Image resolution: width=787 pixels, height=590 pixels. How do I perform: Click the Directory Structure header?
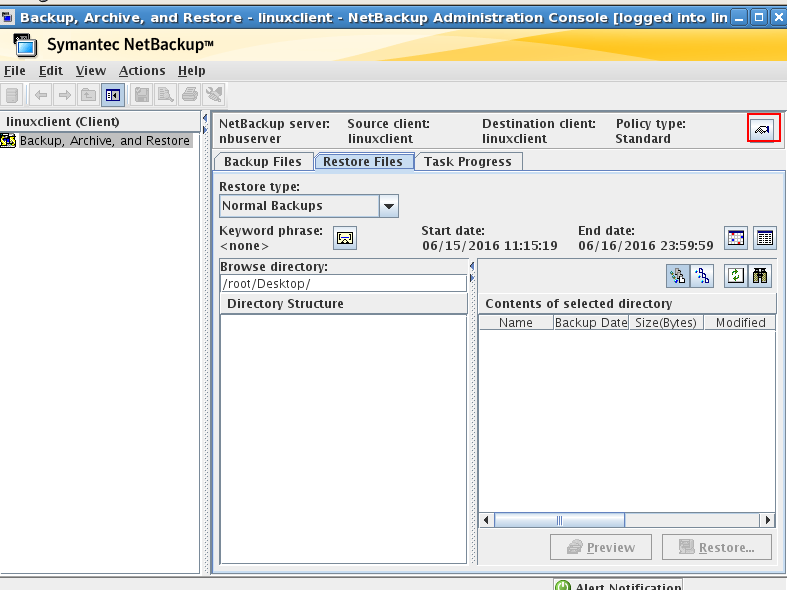[344, 304]
